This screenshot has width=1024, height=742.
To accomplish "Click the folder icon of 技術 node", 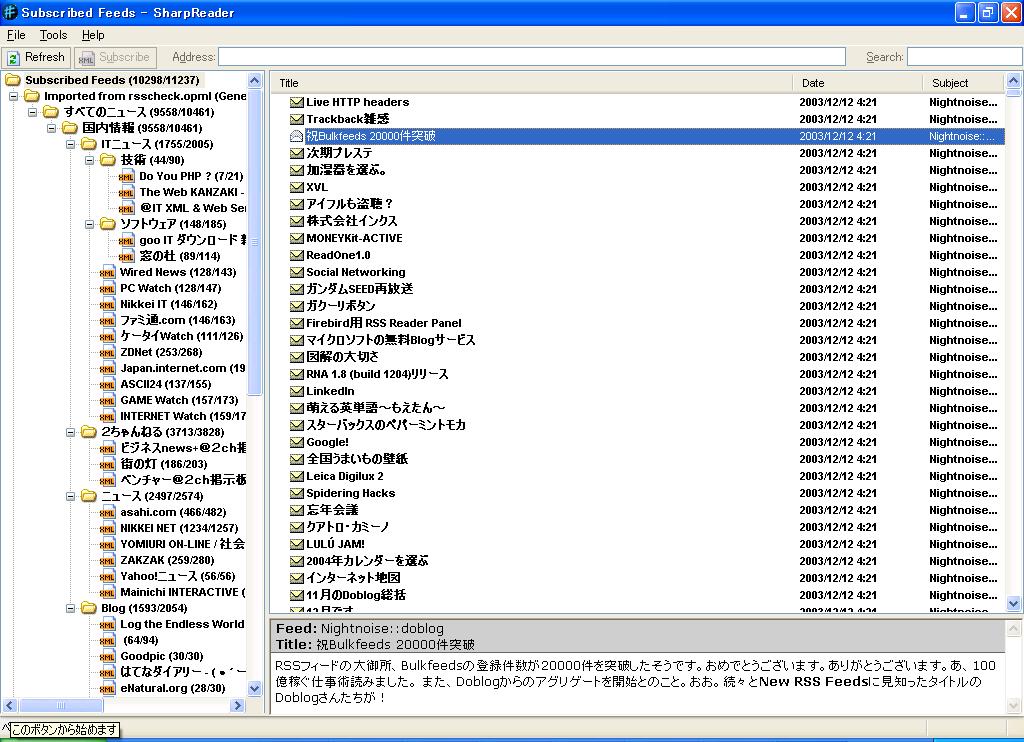I will pos(108,160).
